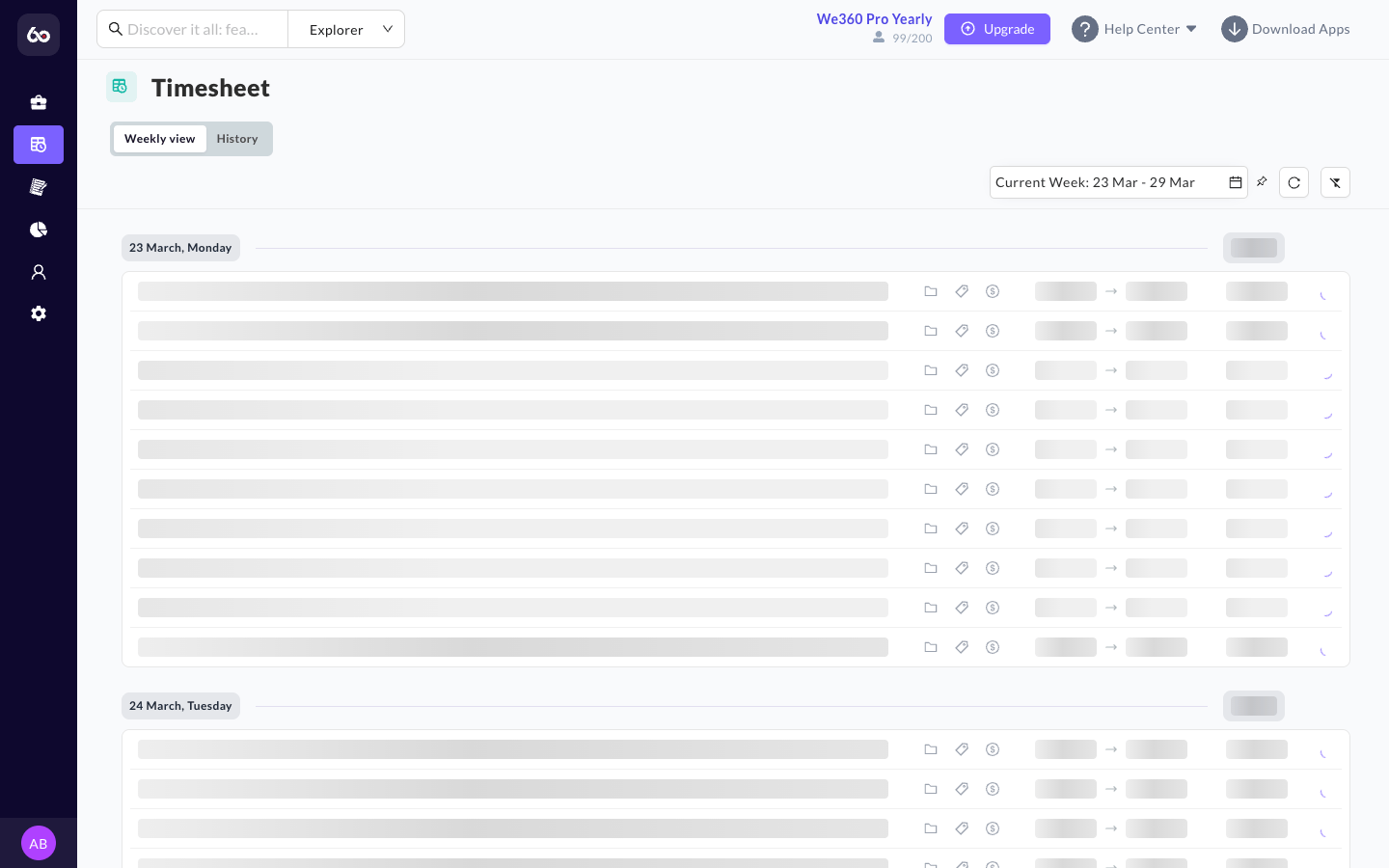
Task: Open the user profile sidebar icon
Action: (x=39, y=272)
